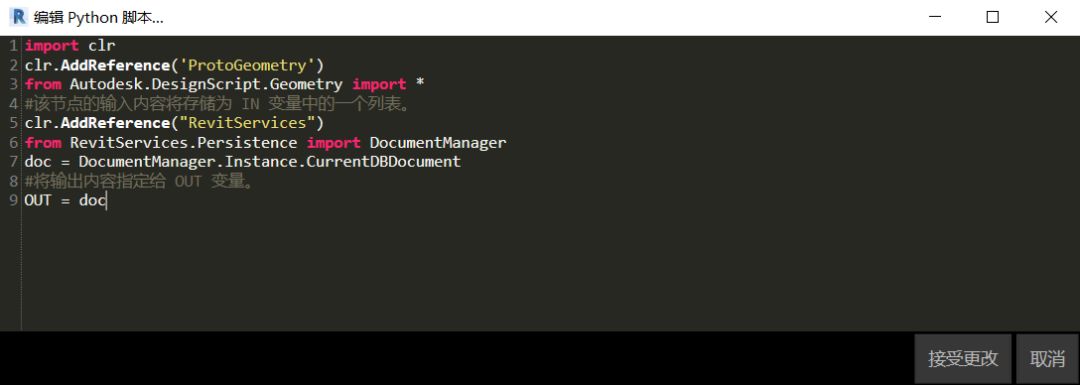Close the Python script editor window
Image resolution: width=1080 pixels, height=385 pixels.
1051,17
